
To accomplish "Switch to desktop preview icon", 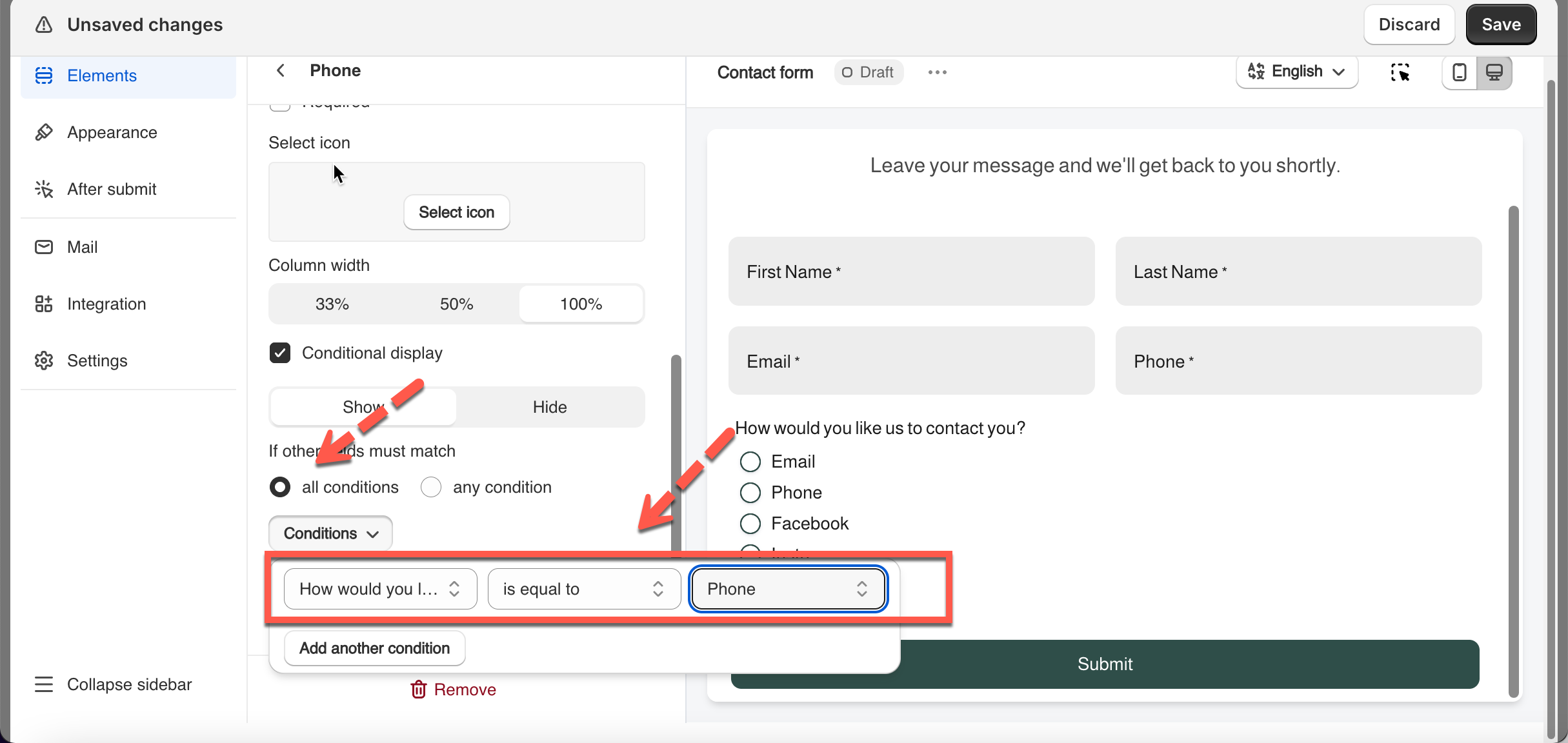I will 1494,72.
